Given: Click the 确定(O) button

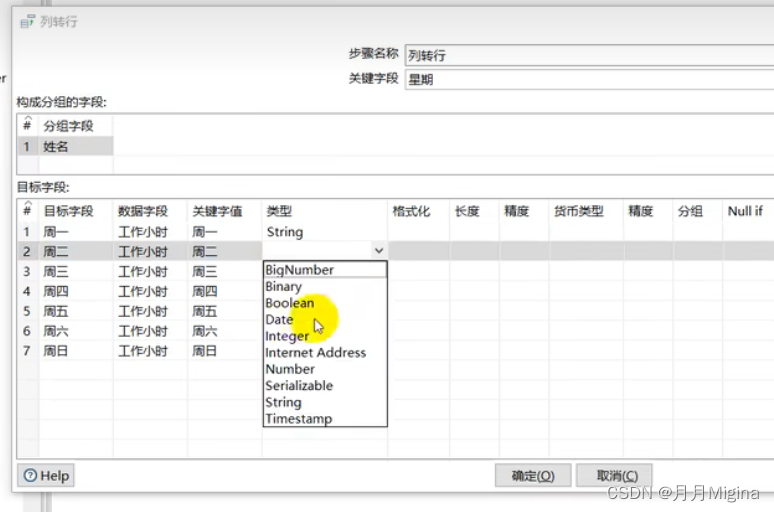Looking at the screenshot, I should (x=533, y=475).
